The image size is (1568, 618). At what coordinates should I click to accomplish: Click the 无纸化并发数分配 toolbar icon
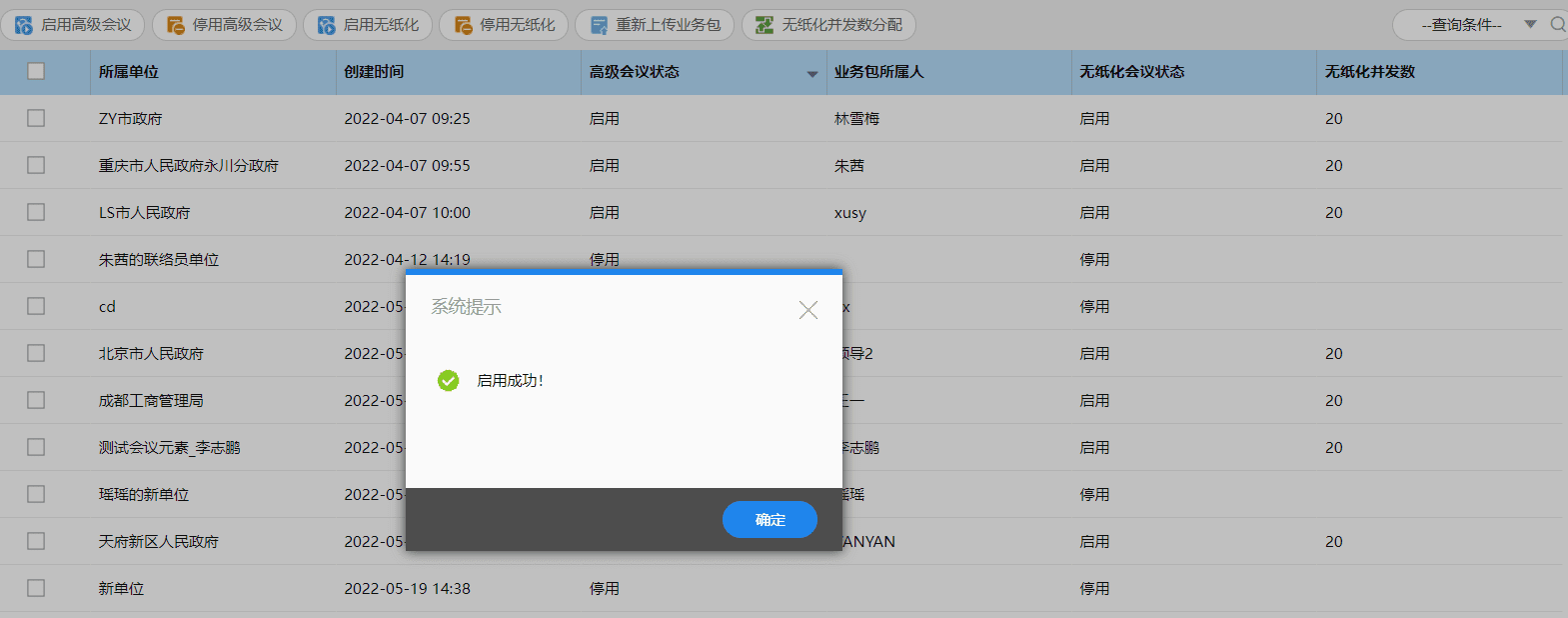(x=765, y=25)
